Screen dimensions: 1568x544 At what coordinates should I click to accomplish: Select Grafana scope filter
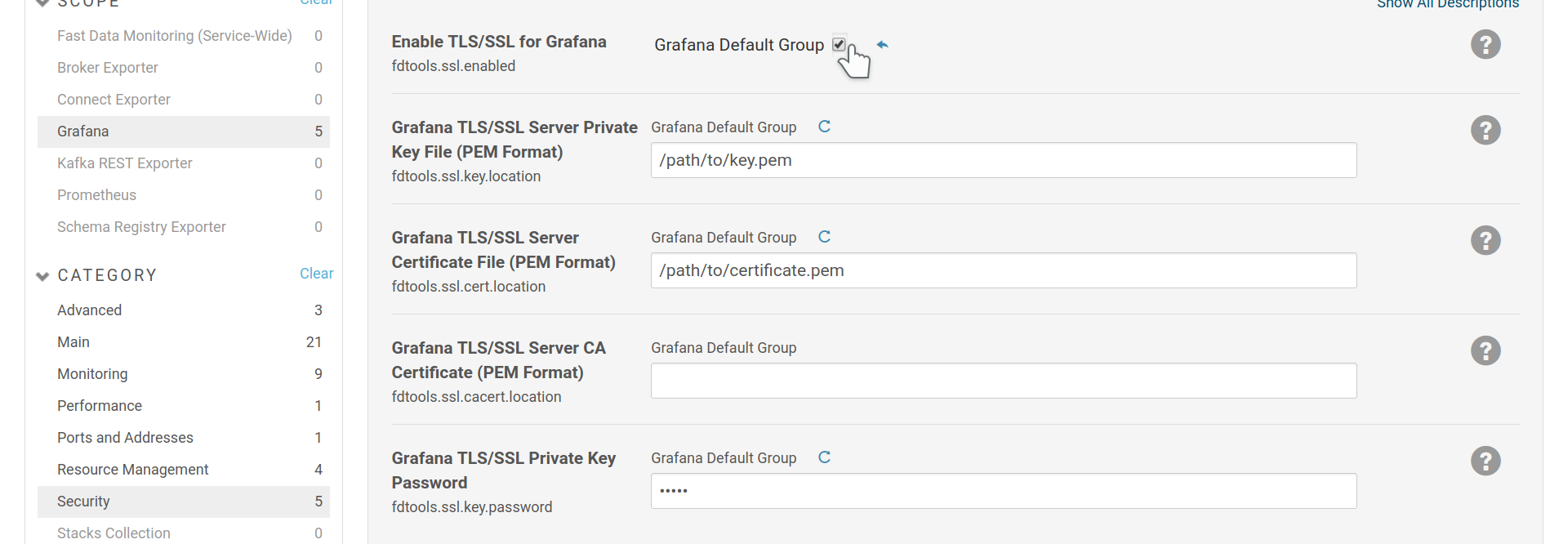click(184, 132)
